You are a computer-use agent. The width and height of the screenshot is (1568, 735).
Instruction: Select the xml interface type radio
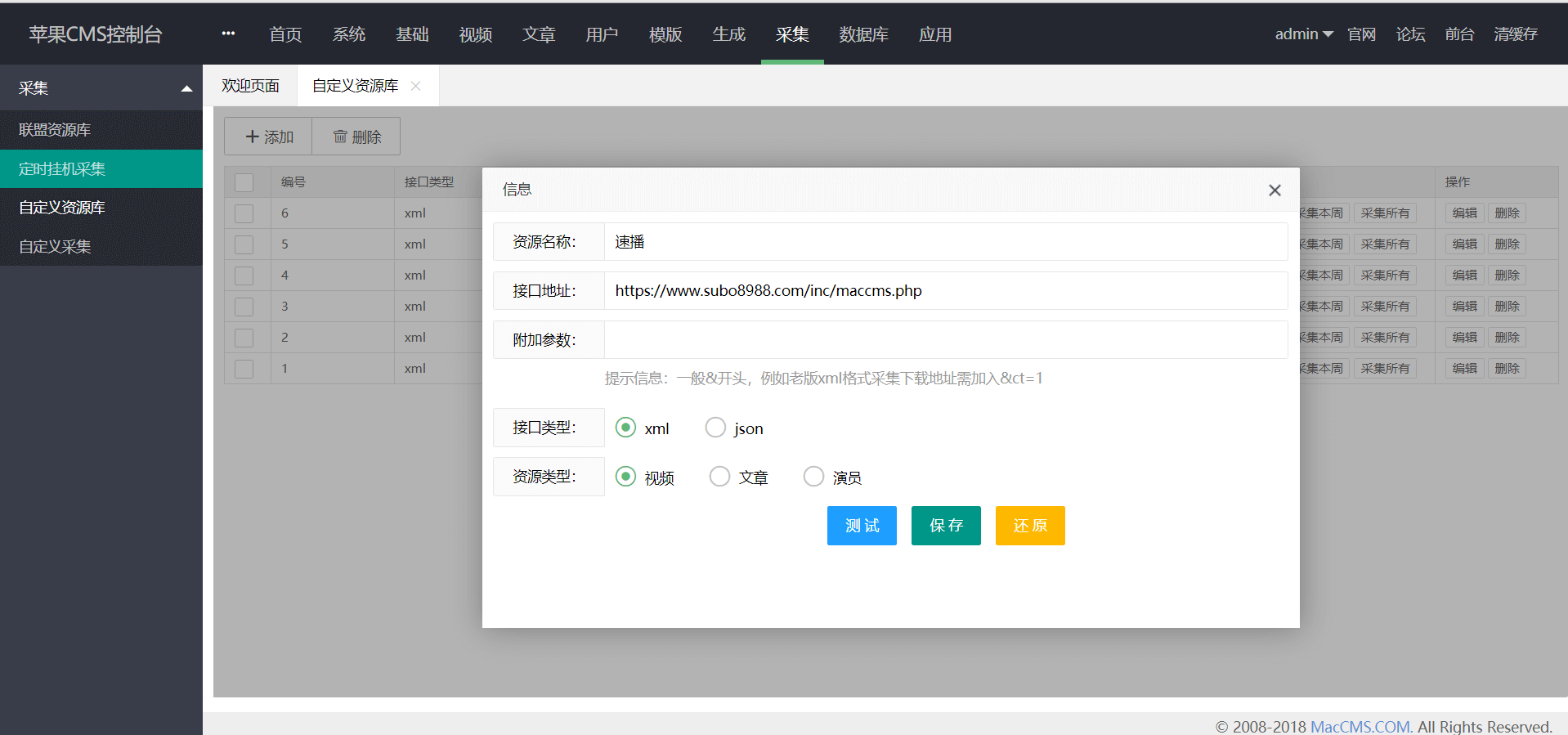(x=625, y=428)
